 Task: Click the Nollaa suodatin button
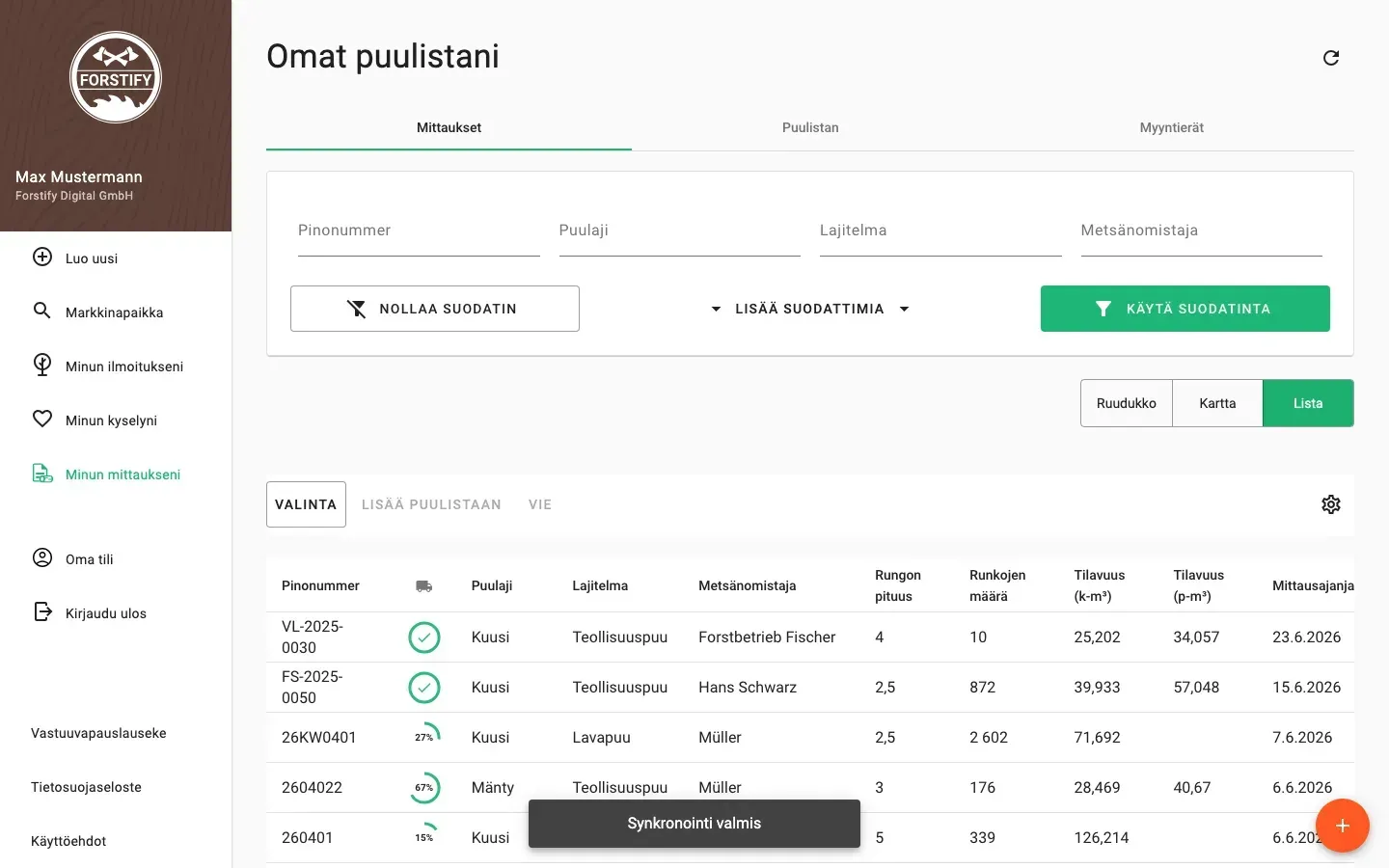pos(435,309)
